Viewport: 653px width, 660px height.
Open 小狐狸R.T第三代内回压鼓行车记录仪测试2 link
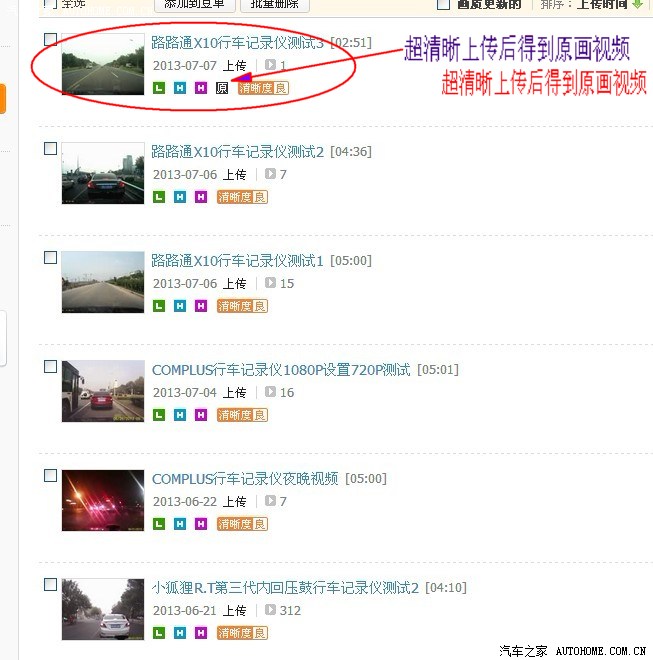click(285, 588)
